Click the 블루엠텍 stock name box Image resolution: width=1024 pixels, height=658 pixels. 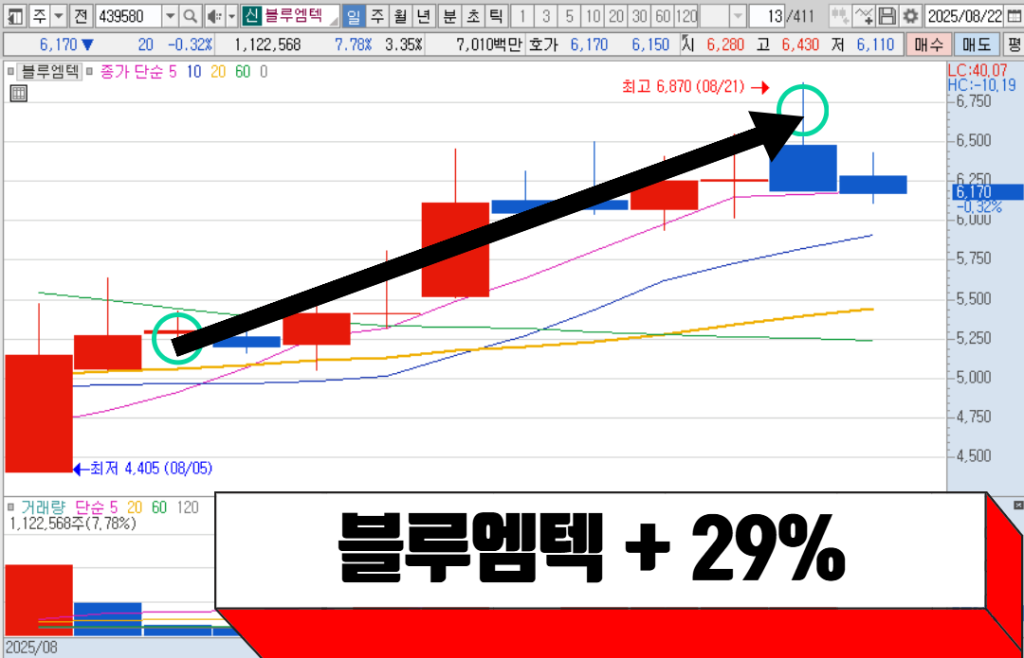tap(300, 15)
